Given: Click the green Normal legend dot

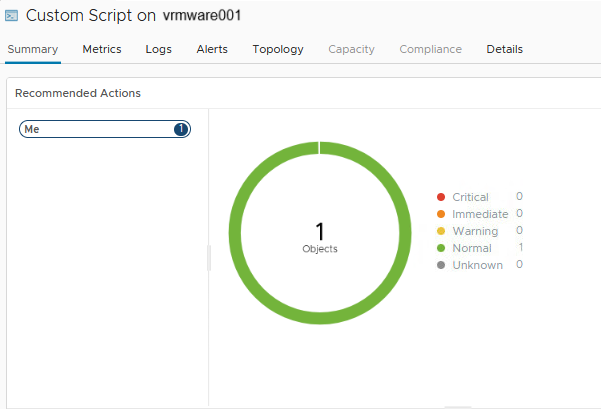Looking at the screenshot, I should tap(441, 248).
